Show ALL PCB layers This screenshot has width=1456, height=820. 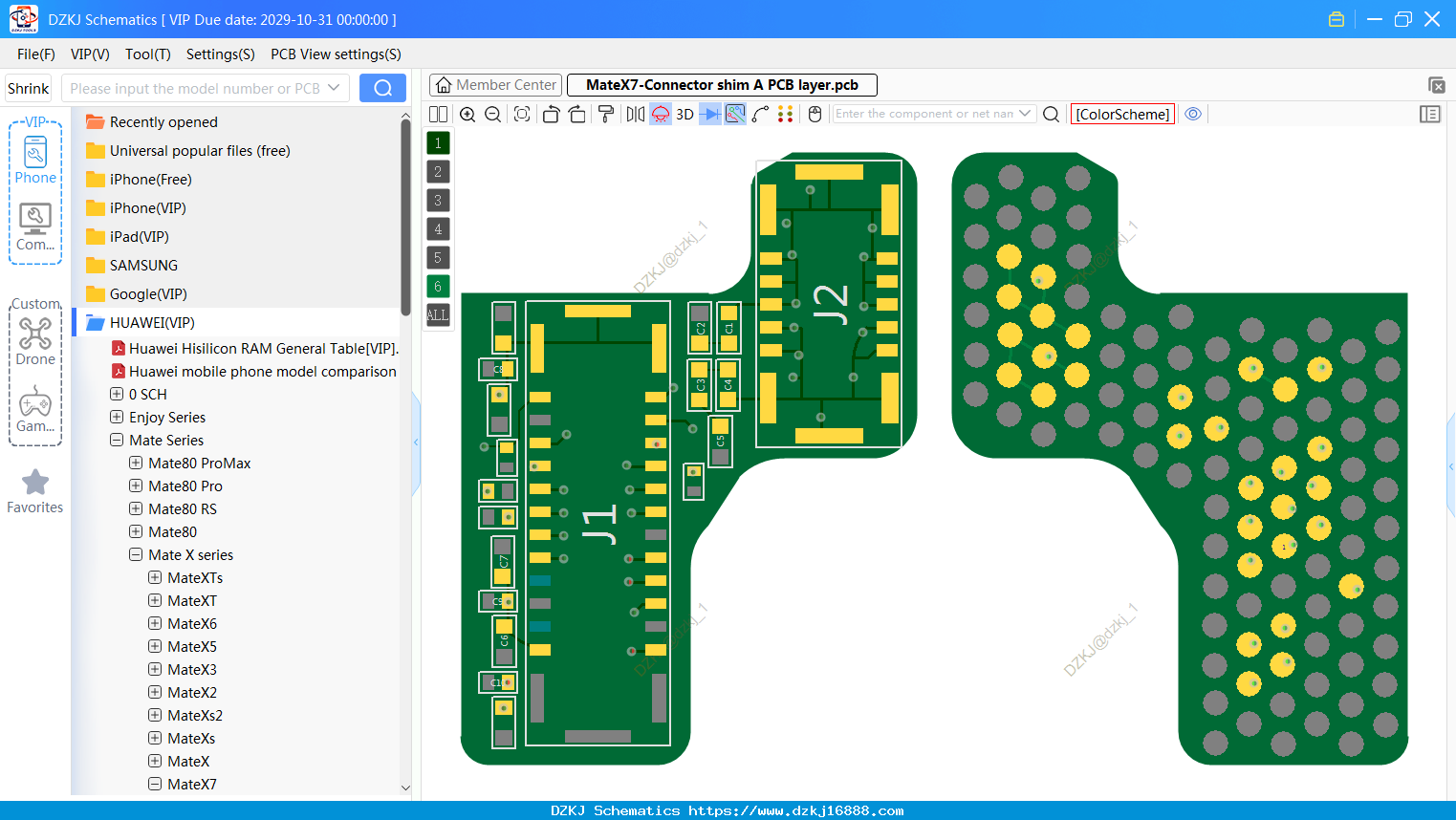click(x=438, y=315)
